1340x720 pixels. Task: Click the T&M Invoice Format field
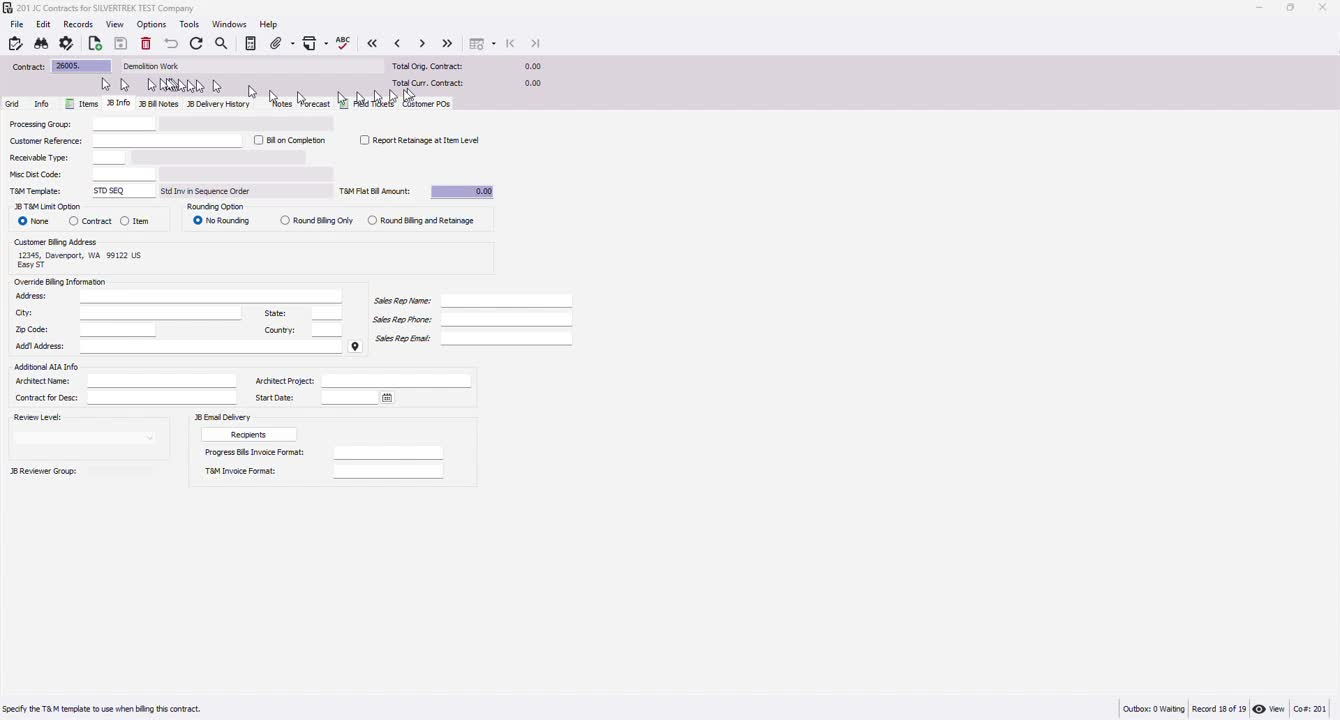(x=388, y=471)
